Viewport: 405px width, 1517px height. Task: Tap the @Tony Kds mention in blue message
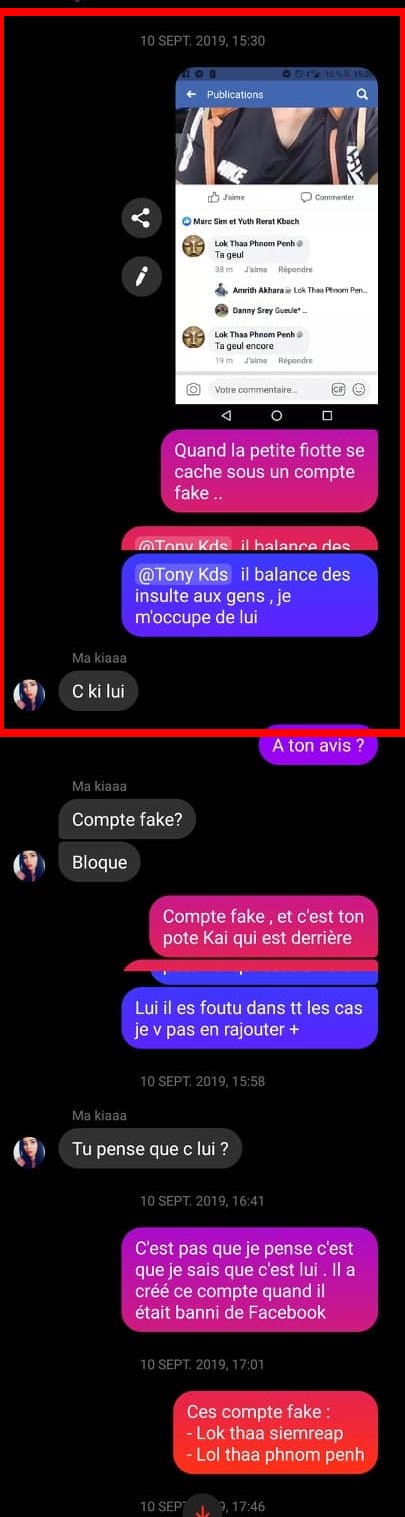(x=183, y=574)
